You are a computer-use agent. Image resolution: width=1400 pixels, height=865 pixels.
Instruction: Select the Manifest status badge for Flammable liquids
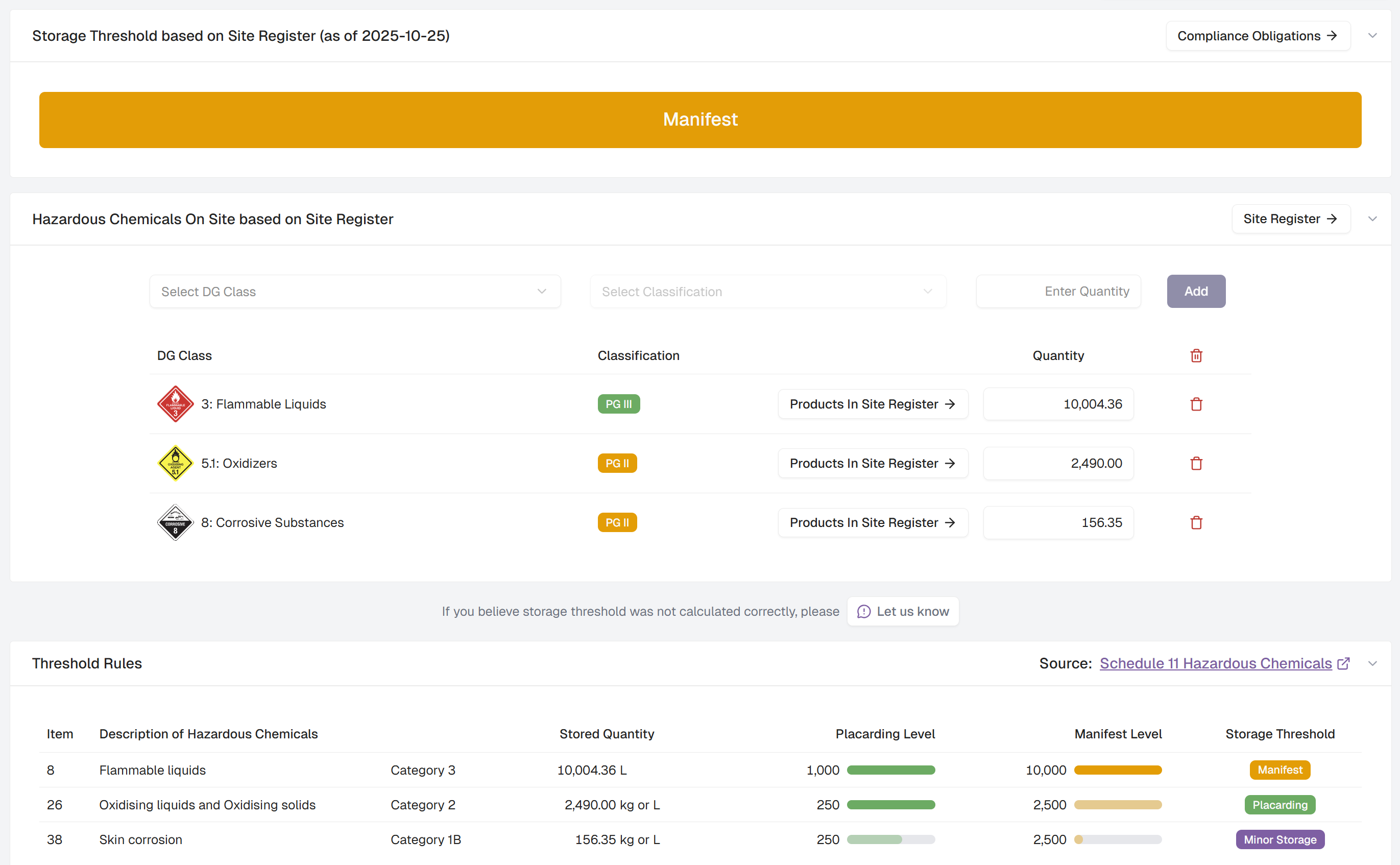[1280, 770]
